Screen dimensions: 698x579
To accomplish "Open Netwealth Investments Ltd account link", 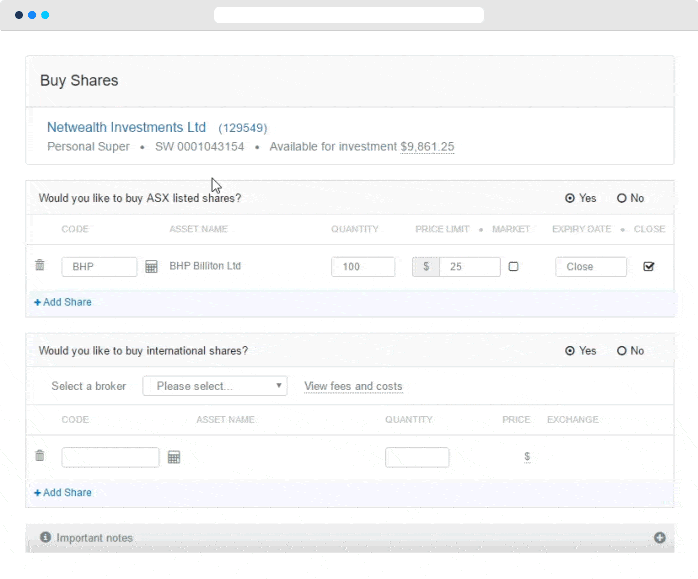I will click(126, 128).
